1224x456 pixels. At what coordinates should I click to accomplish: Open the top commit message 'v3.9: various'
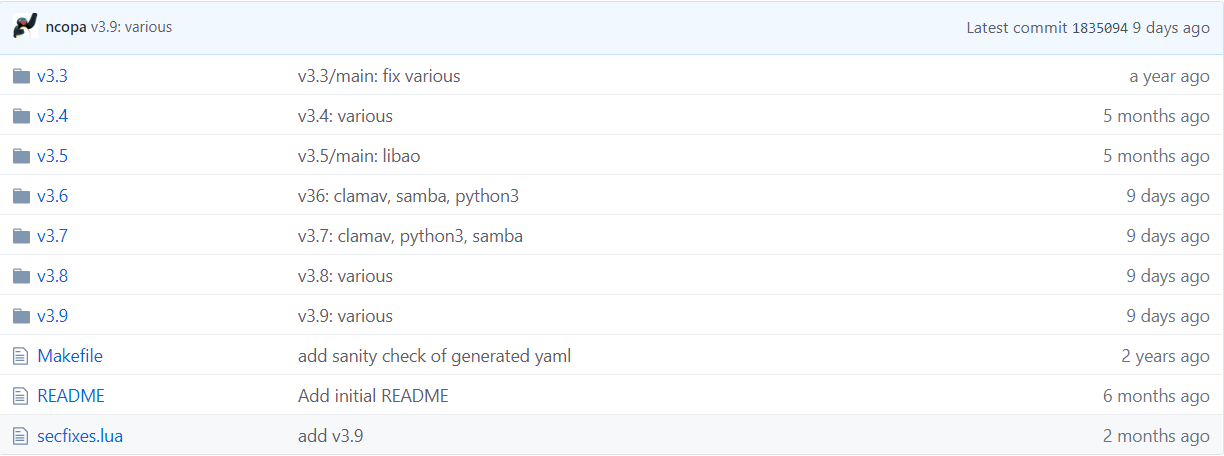pos(132,28)
